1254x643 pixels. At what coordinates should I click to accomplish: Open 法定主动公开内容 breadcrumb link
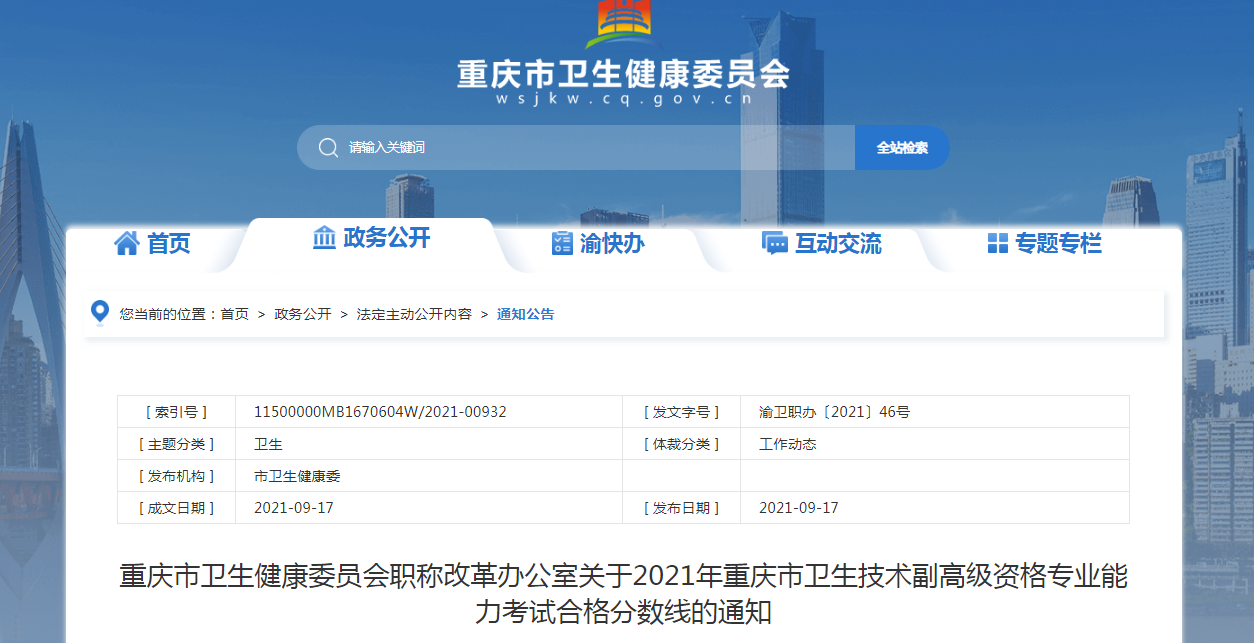click(414, 314)
